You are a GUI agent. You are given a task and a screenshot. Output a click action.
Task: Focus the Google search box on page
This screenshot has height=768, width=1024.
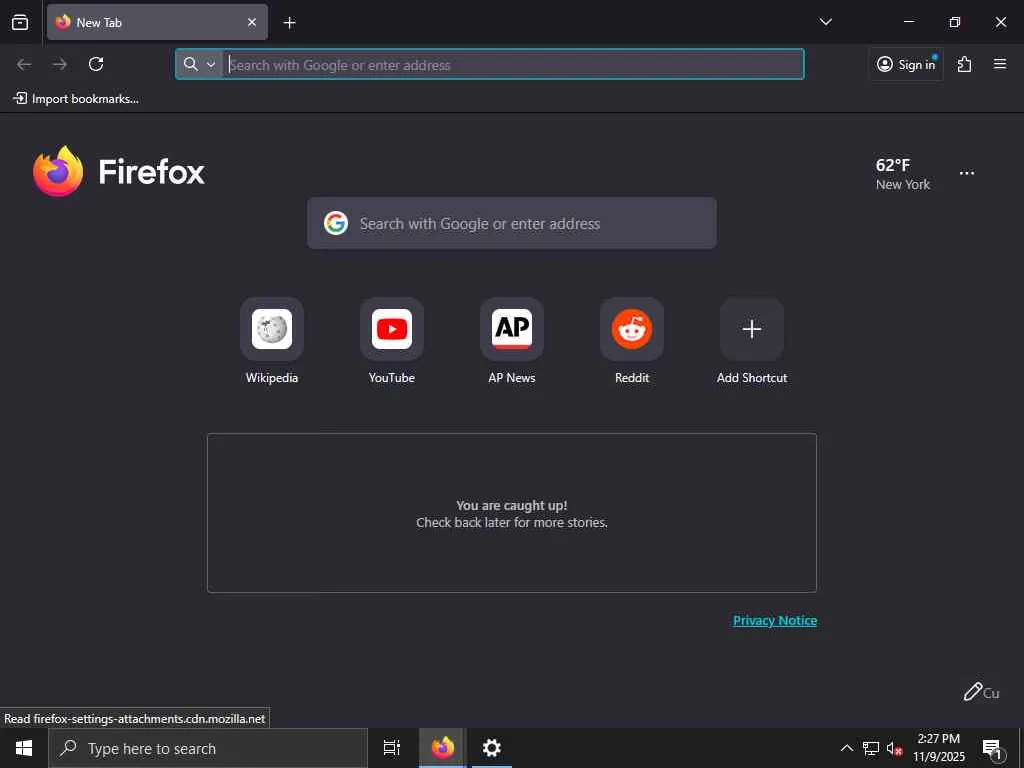[x=511, y=223]
